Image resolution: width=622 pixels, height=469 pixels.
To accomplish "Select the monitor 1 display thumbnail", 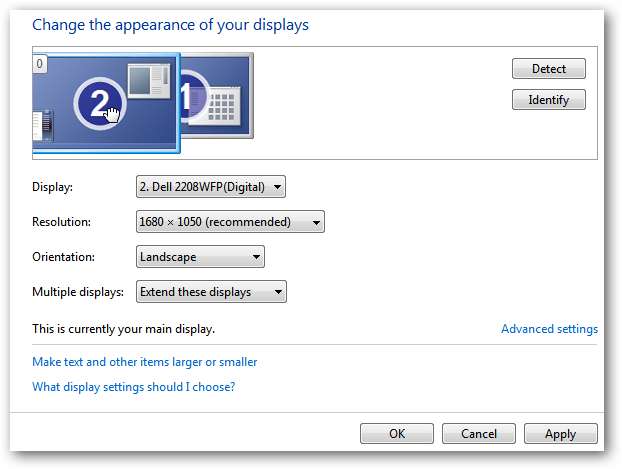I will 230,90.
